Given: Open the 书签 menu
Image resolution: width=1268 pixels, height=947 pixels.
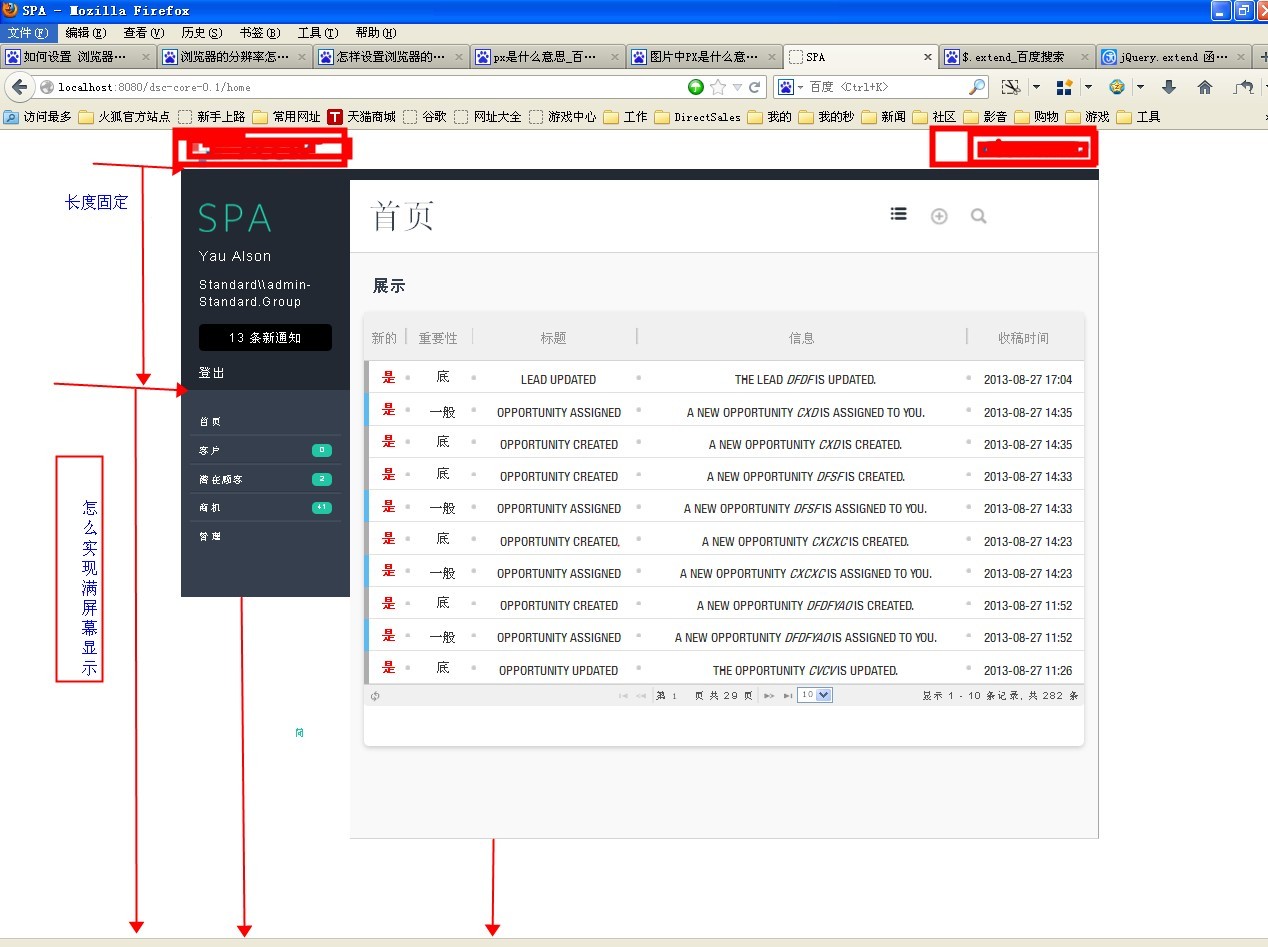Looking at the screenshot, I should click(x=259, y=33).
